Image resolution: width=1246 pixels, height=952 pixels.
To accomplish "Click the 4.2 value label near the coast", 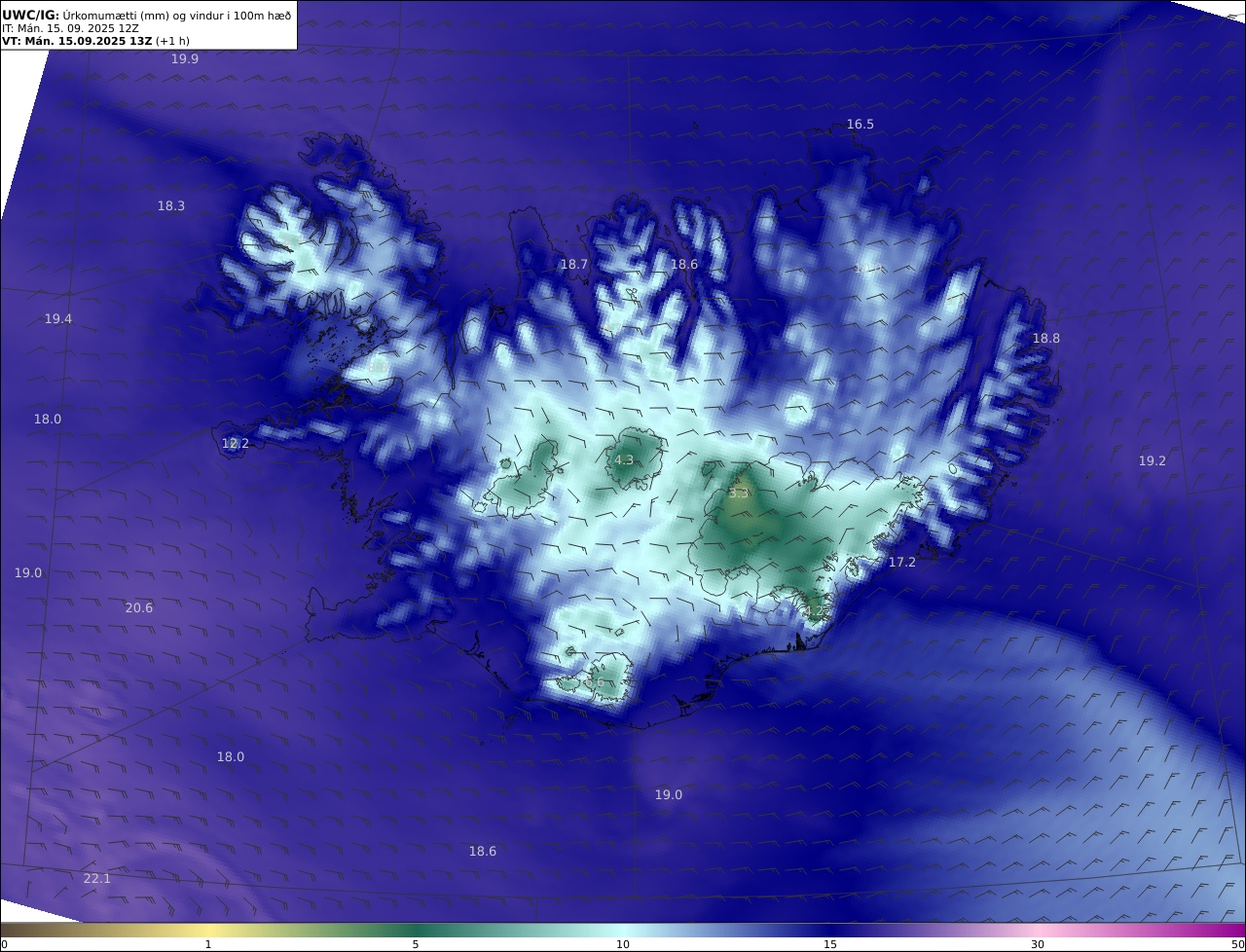I will (814, 610).
